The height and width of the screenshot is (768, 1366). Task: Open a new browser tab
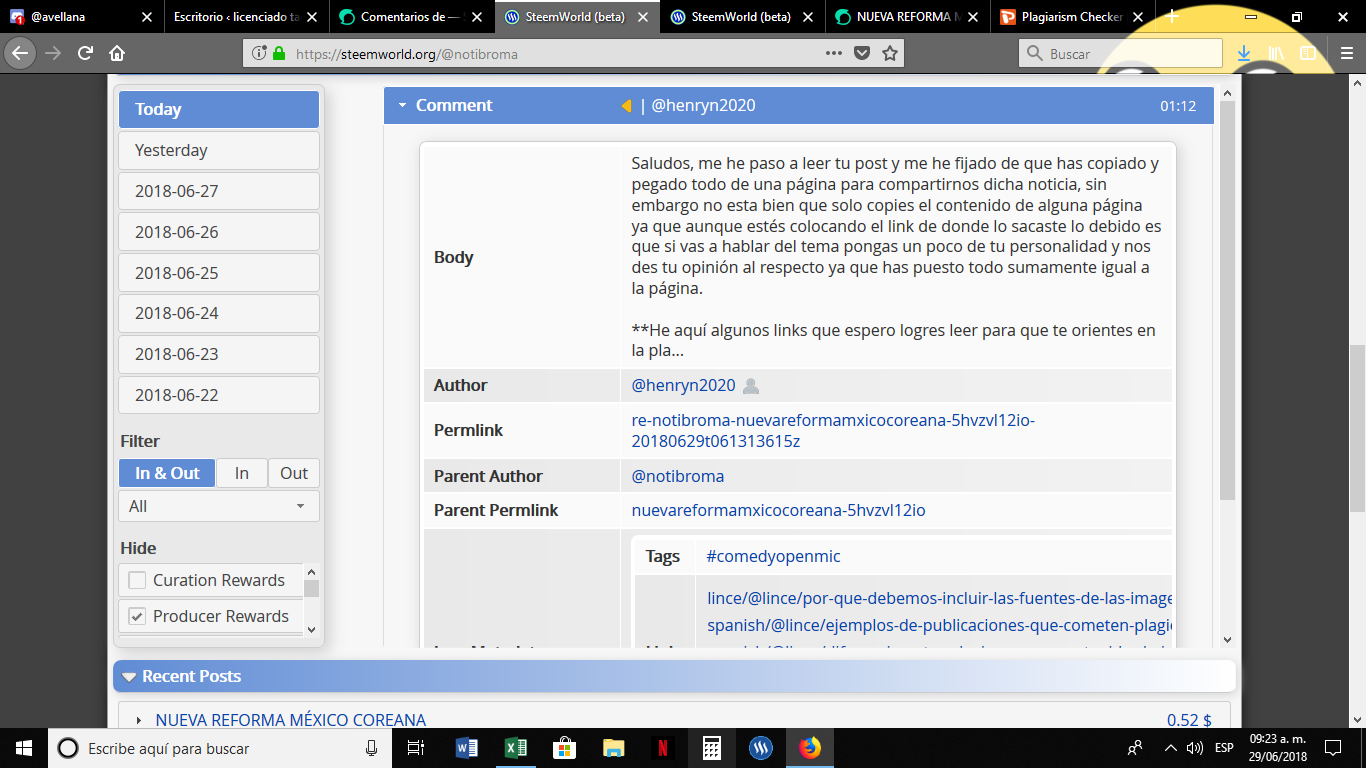point(1173,16)
